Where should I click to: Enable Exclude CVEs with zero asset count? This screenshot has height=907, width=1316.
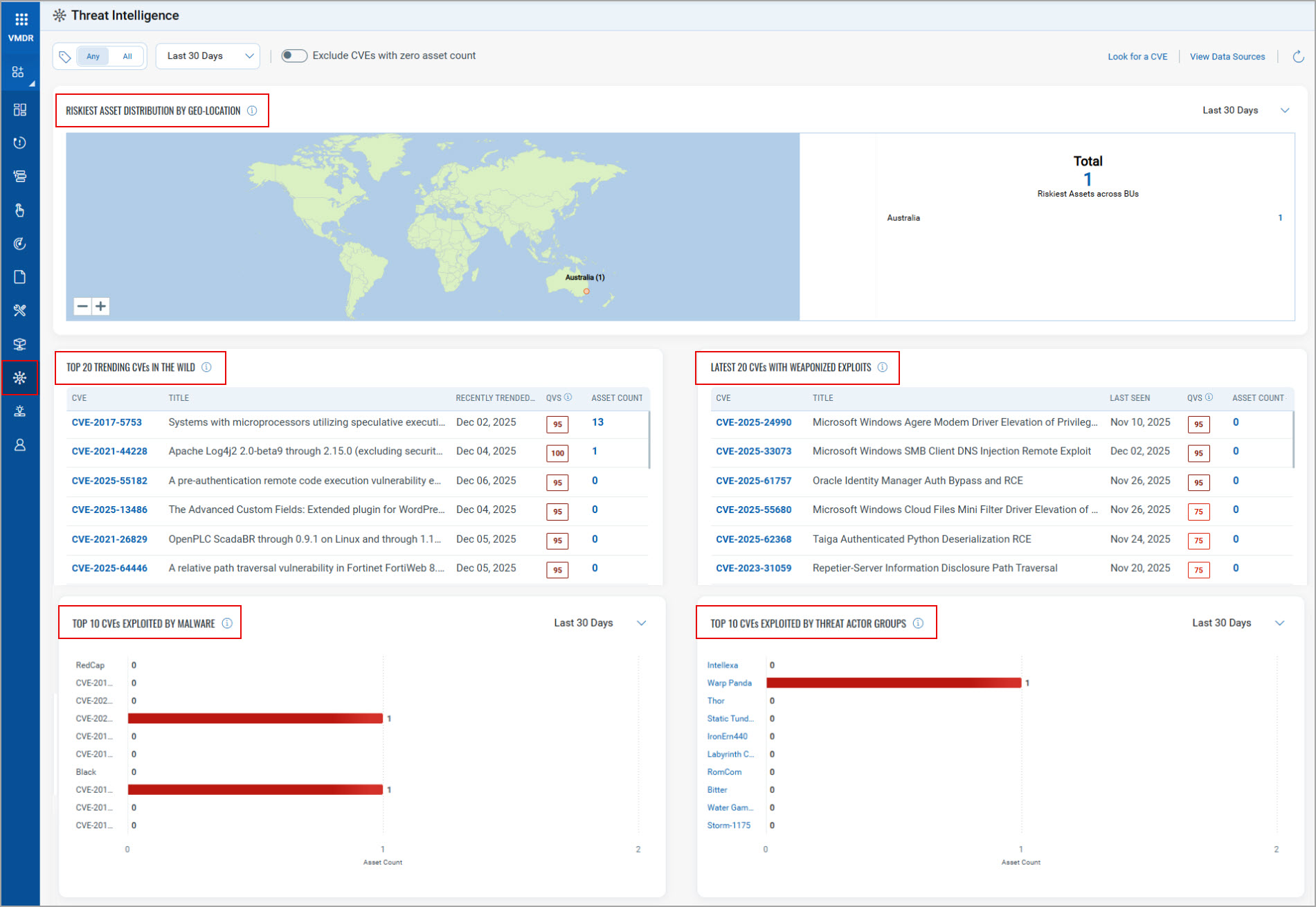click(294, 56)
